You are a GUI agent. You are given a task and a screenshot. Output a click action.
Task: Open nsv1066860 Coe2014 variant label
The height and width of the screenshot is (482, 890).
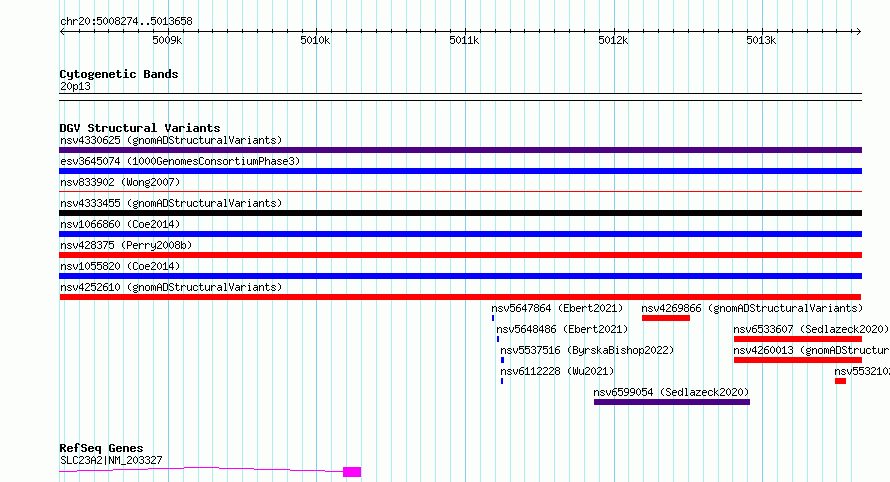(120, 224)
